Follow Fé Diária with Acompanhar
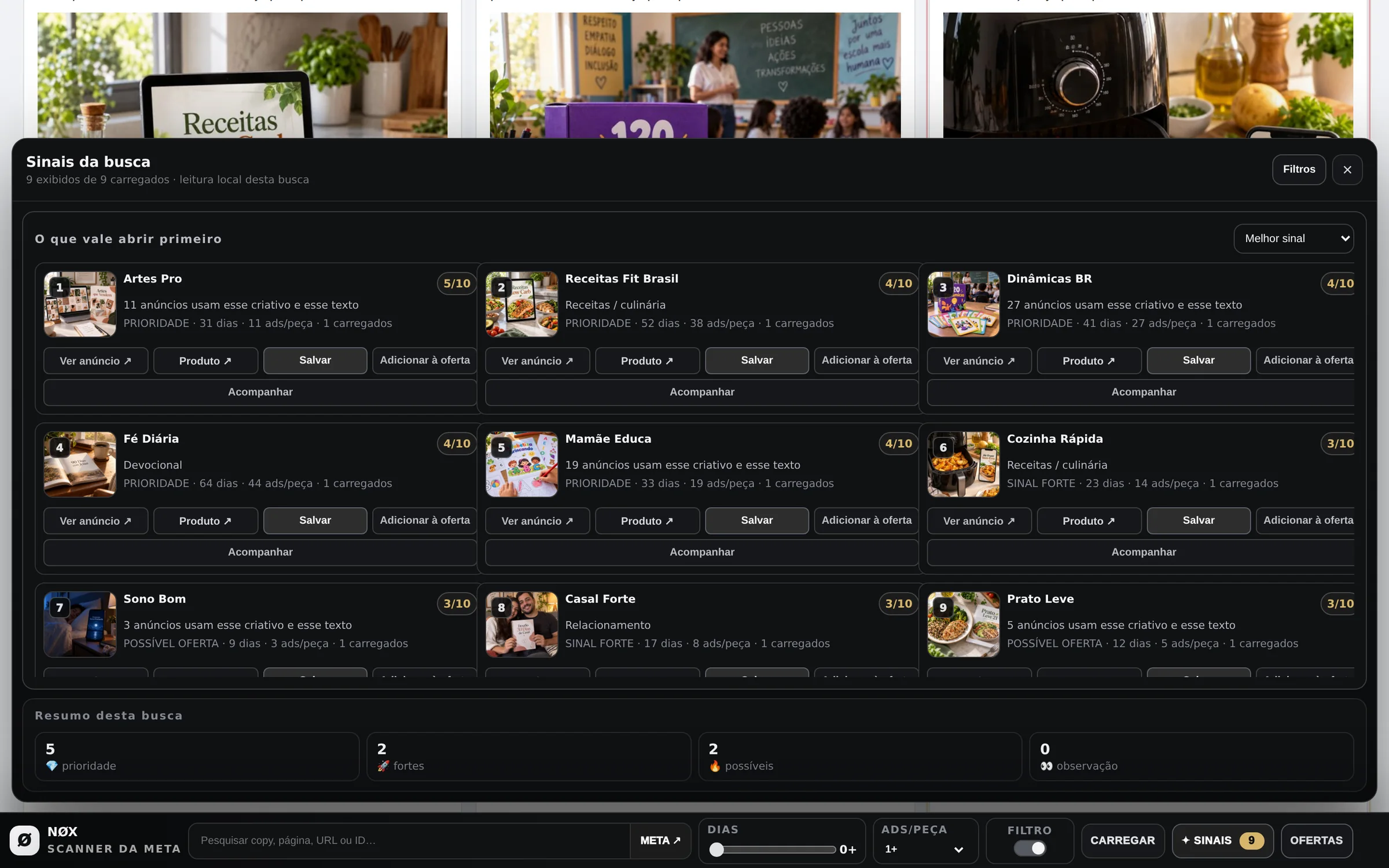Viewport: 1389px width, 868px height. (x=260, y=553)
